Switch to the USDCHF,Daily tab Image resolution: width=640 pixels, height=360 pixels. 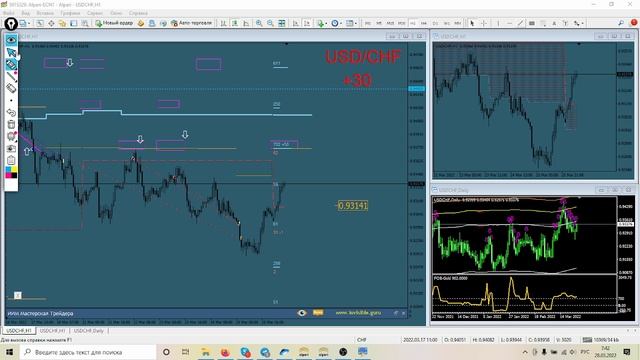point(89,331)
